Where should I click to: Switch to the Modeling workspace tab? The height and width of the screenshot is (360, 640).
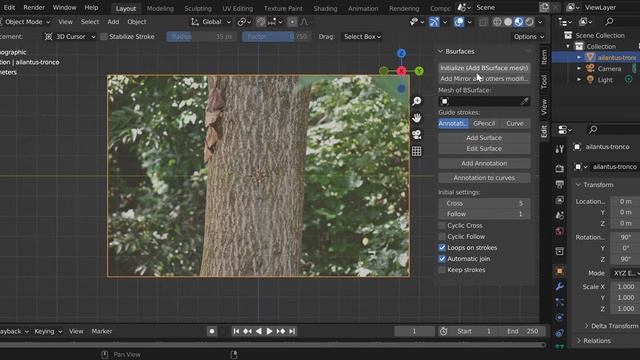[x=160, y=8]
